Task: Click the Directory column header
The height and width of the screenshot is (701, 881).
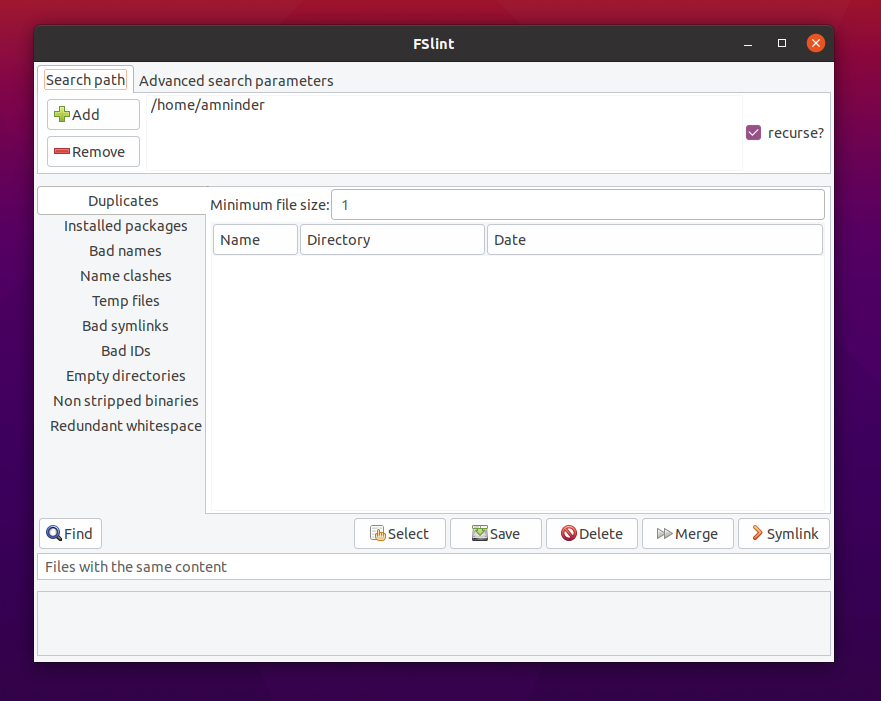Action: [391, 240]
